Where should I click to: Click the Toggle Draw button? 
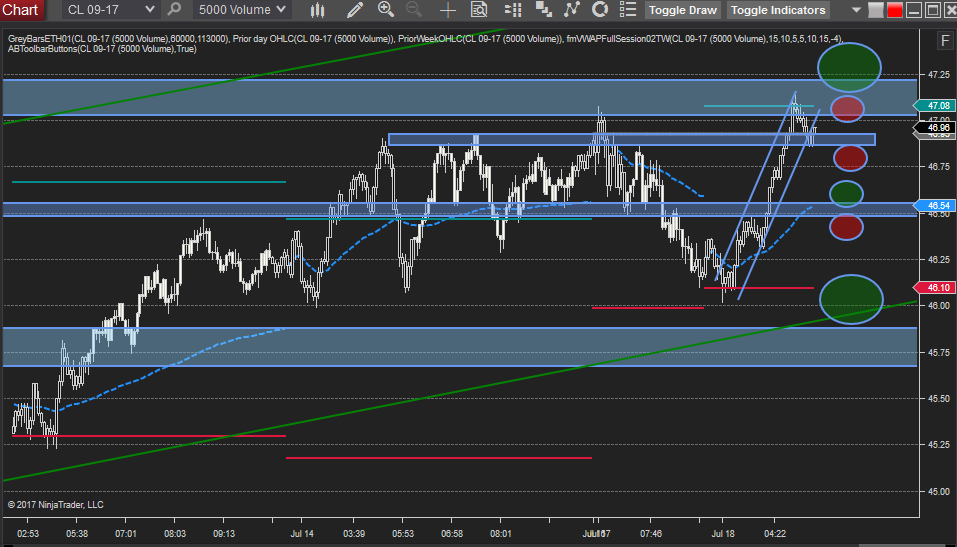click(683, 10)
